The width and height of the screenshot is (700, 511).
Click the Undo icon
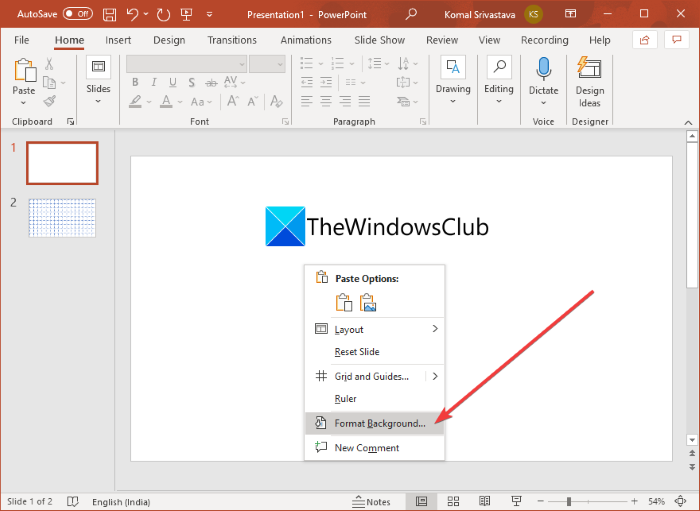pos(133,15)
